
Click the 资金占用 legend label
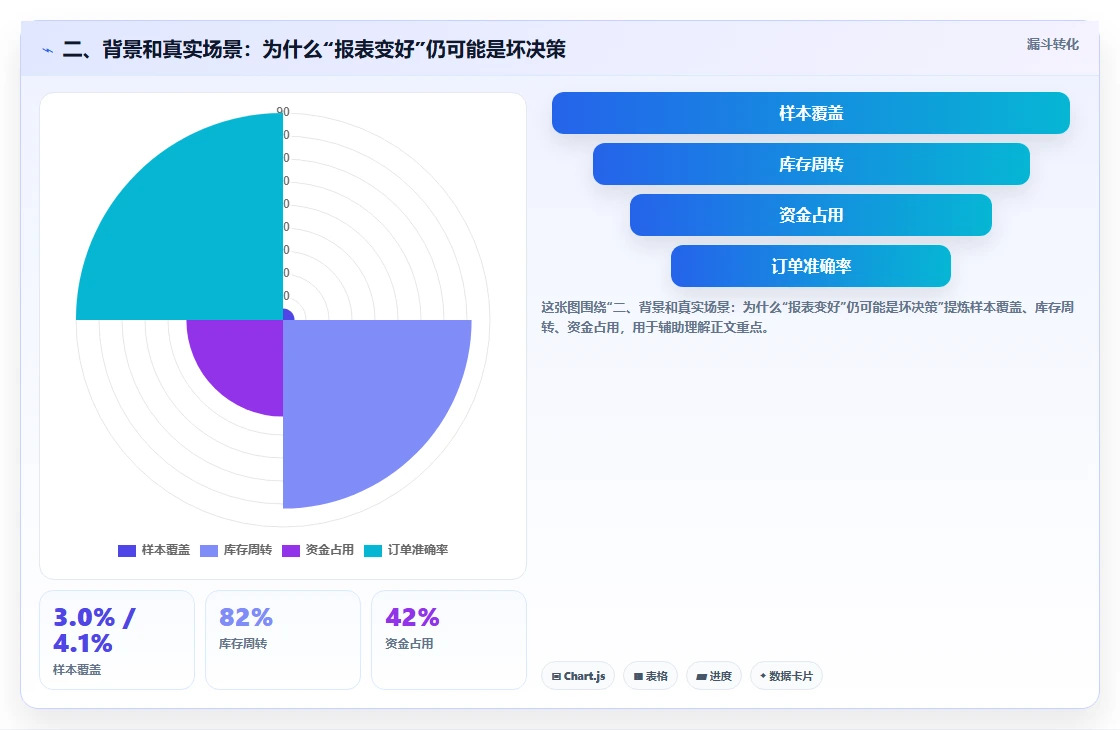330,550
